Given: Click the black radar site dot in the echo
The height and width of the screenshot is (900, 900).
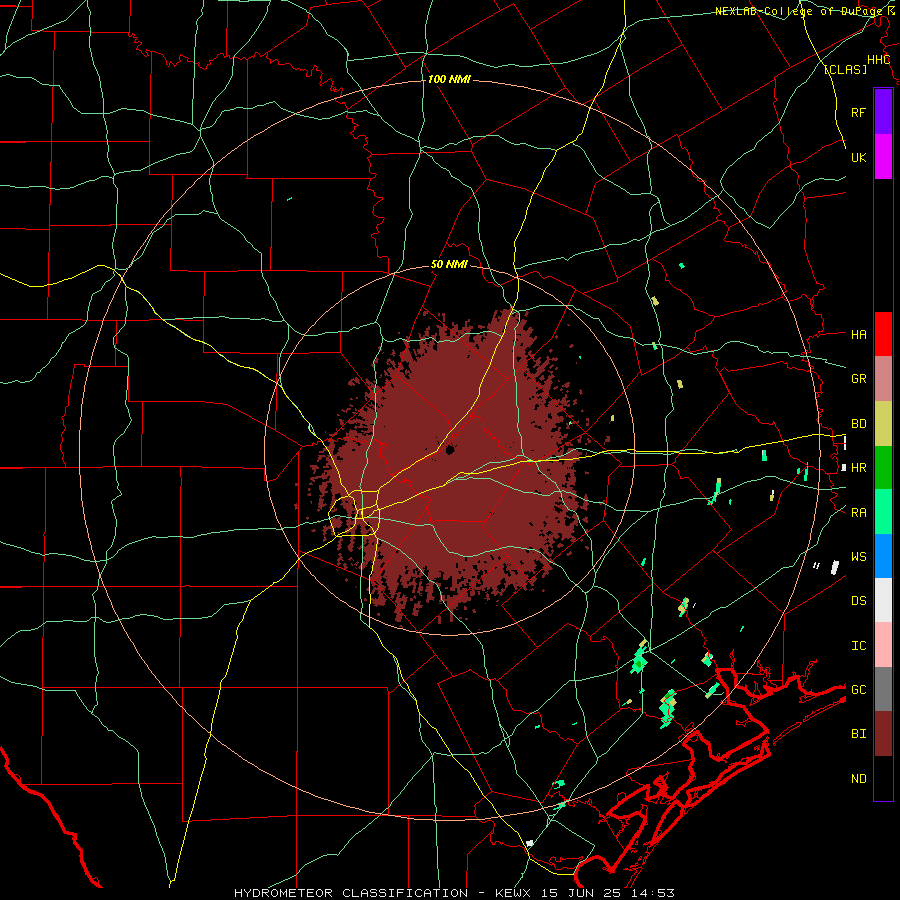Looking at the screenshot, I should pos(450,450).
